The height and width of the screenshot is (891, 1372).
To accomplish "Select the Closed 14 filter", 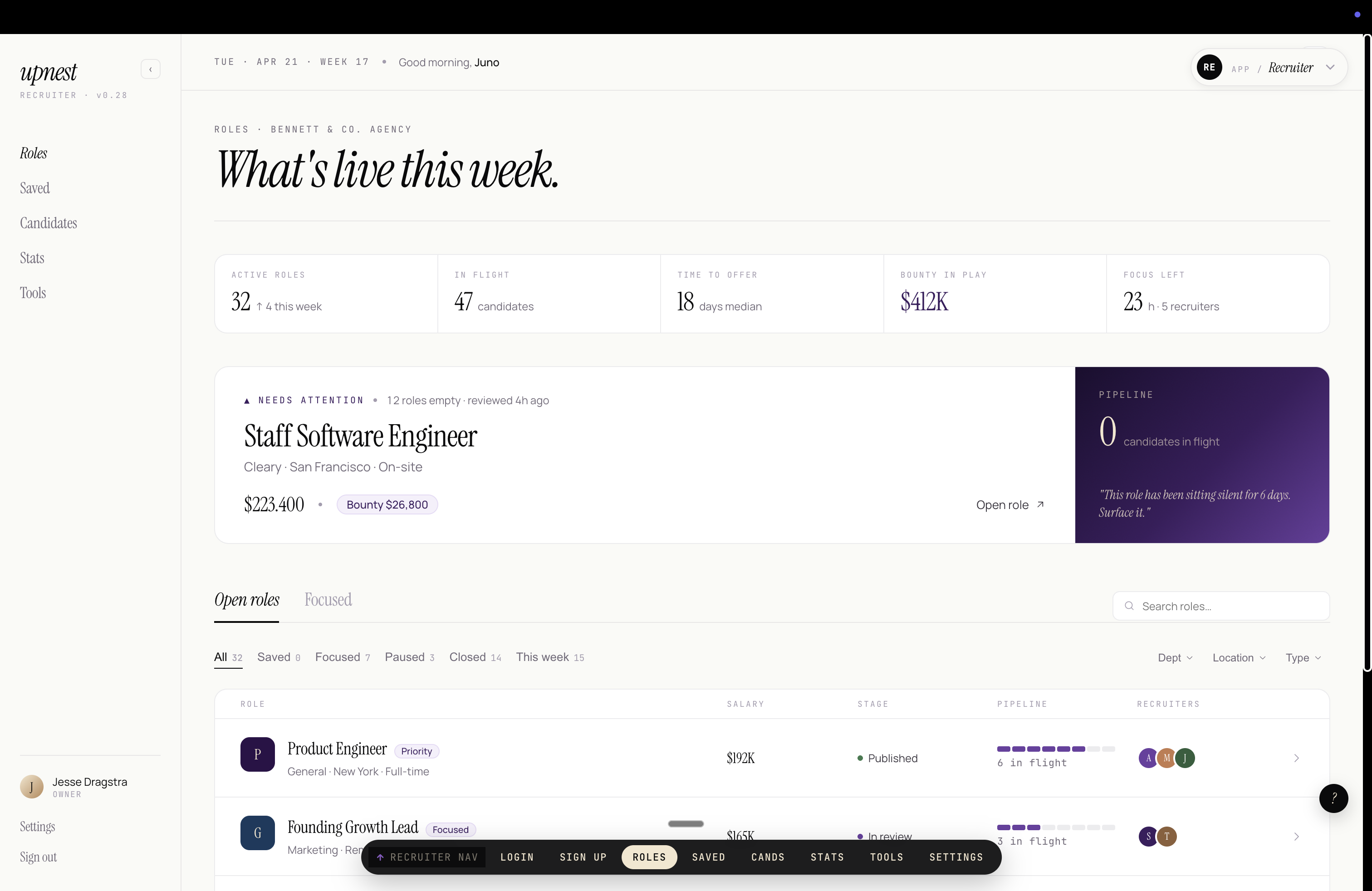I will (475, 657).
